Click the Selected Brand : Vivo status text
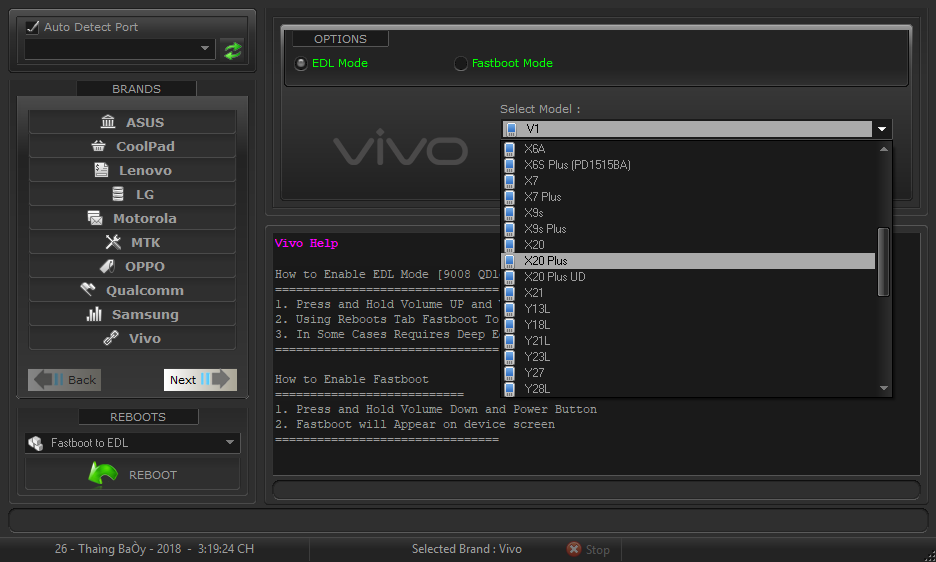 pyautogui.click(x=467, y=549)
